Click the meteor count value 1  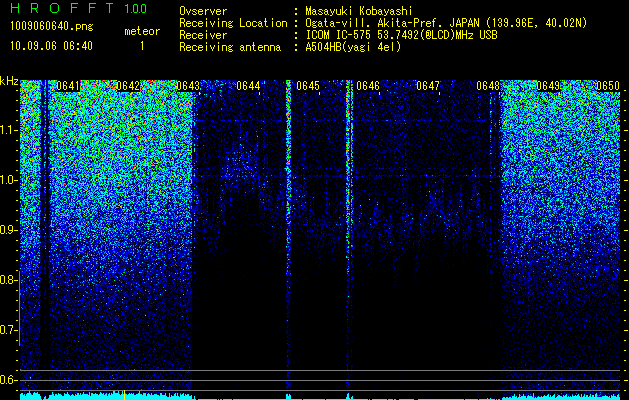click(142, 46)
